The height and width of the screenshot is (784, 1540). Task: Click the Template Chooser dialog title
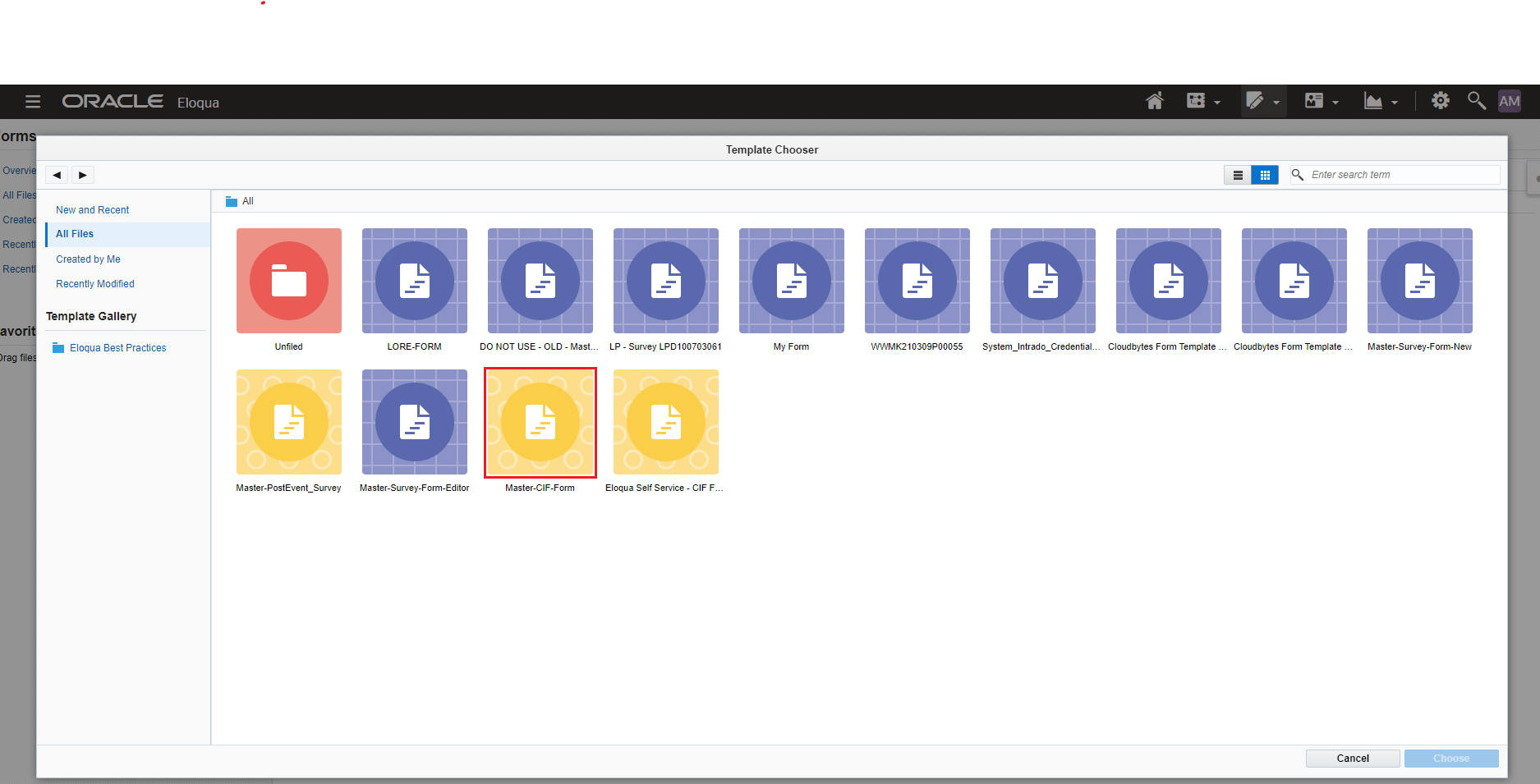click(x=772, y=149)
